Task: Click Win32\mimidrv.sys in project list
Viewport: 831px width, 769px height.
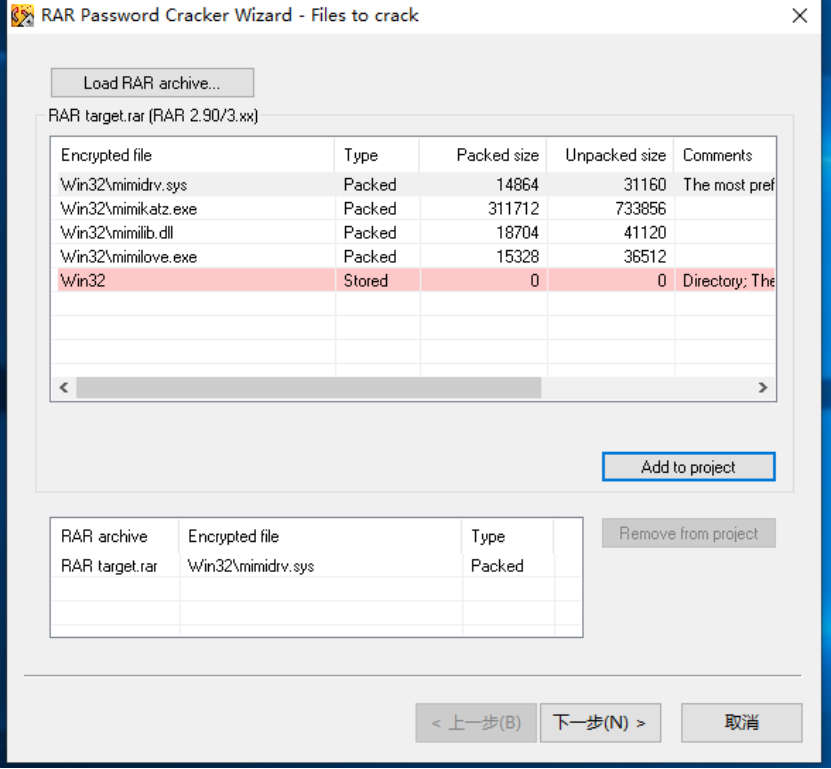Action: 251,565
